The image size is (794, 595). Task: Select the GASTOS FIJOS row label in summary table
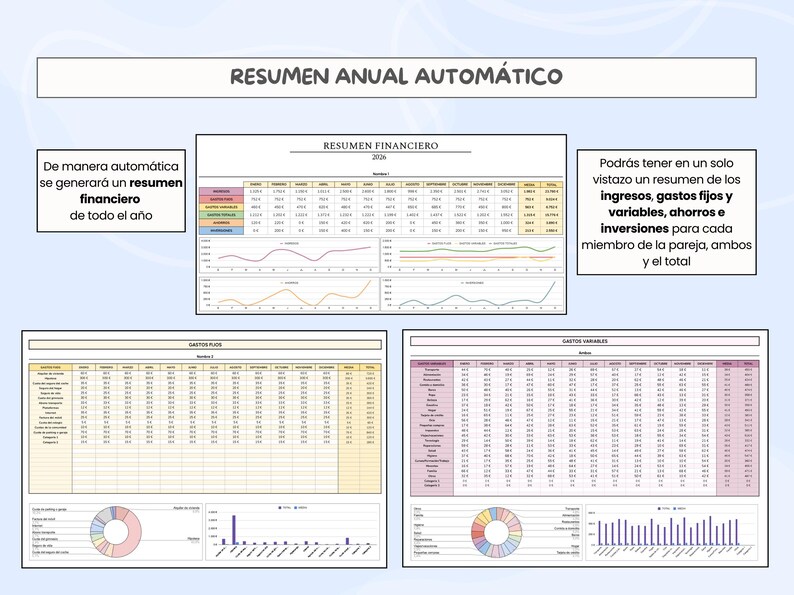221,200
